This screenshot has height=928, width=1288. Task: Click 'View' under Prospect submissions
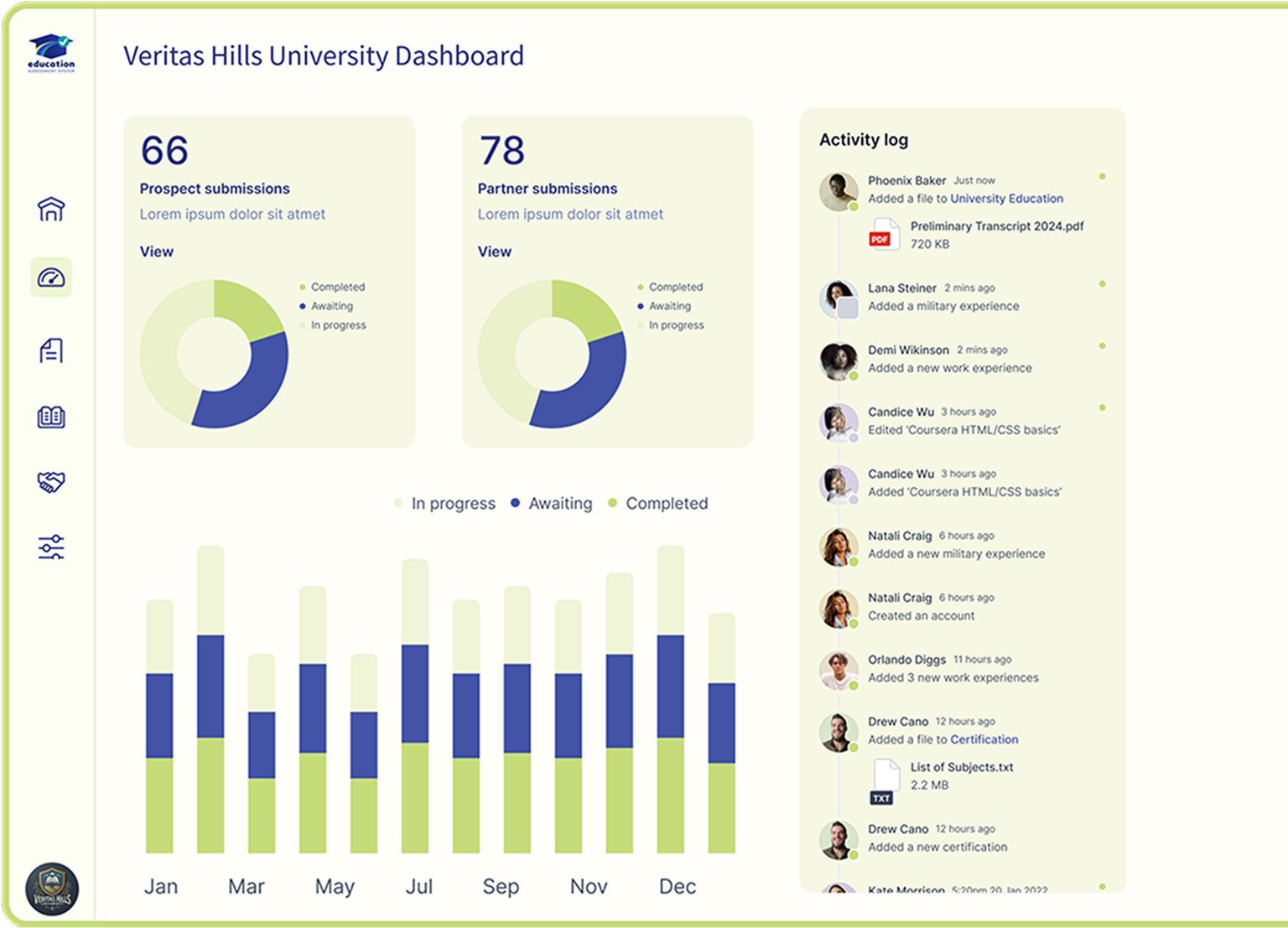pos(156,251)
